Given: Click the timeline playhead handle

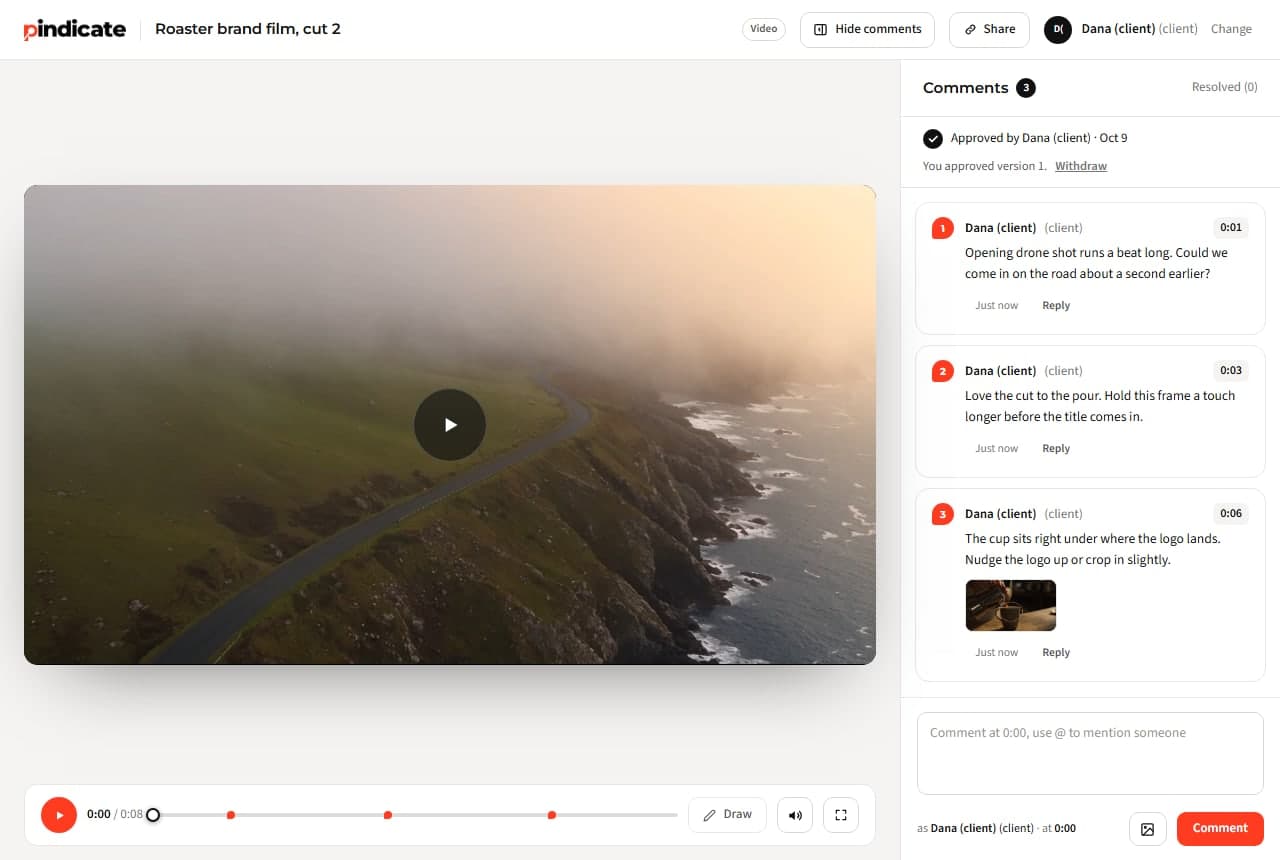Looking at the screenshot, I should (x=153, y=815).
